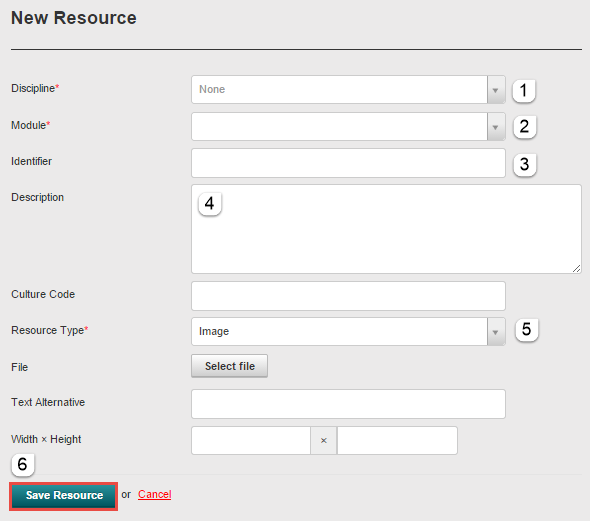This screenshot has width=590, height=521.
Task: Click into the Description text area
Action: click(386, 229)
